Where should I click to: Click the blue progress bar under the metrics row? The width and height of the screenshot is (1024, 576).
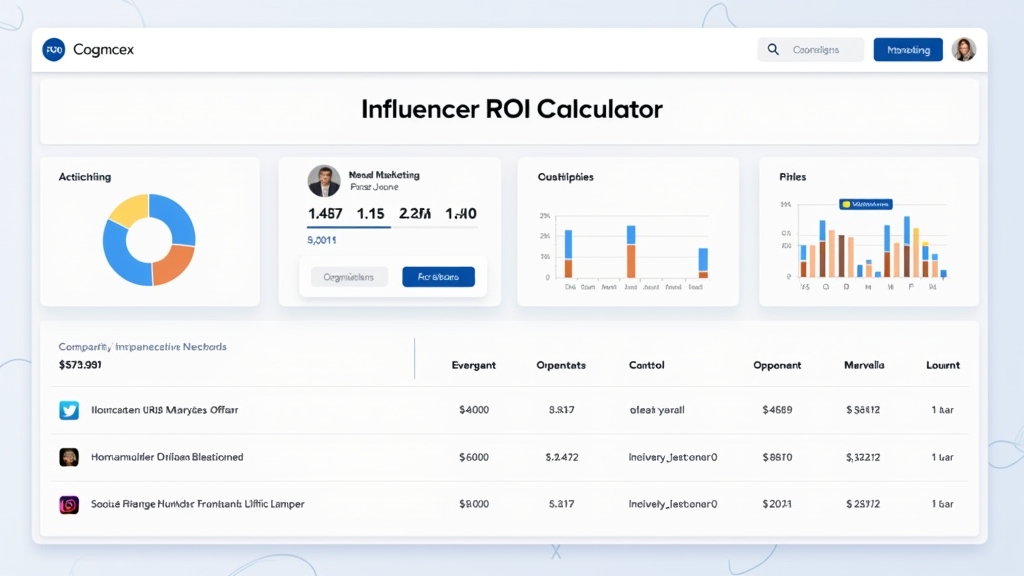click(350, 226)
